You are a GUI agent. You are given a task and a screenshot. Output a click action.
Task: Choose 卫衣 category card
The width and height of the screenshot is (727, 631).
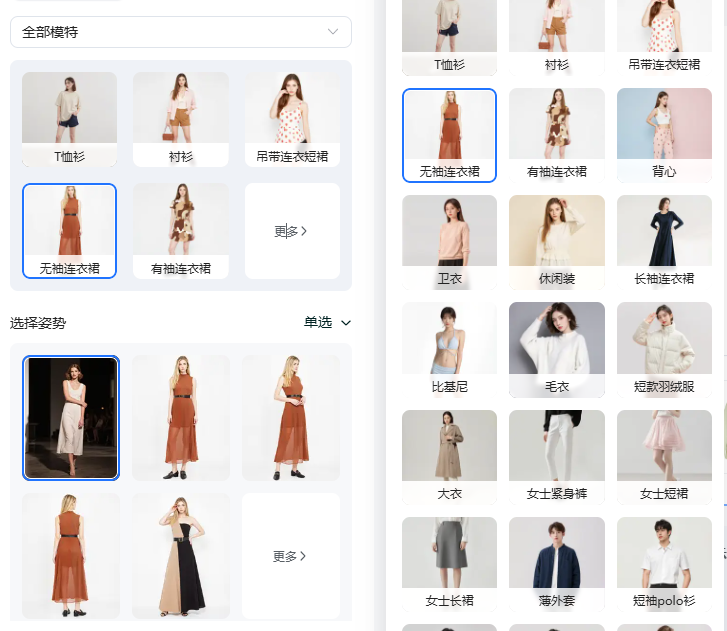pyautogui.click(x=449, y=242)
